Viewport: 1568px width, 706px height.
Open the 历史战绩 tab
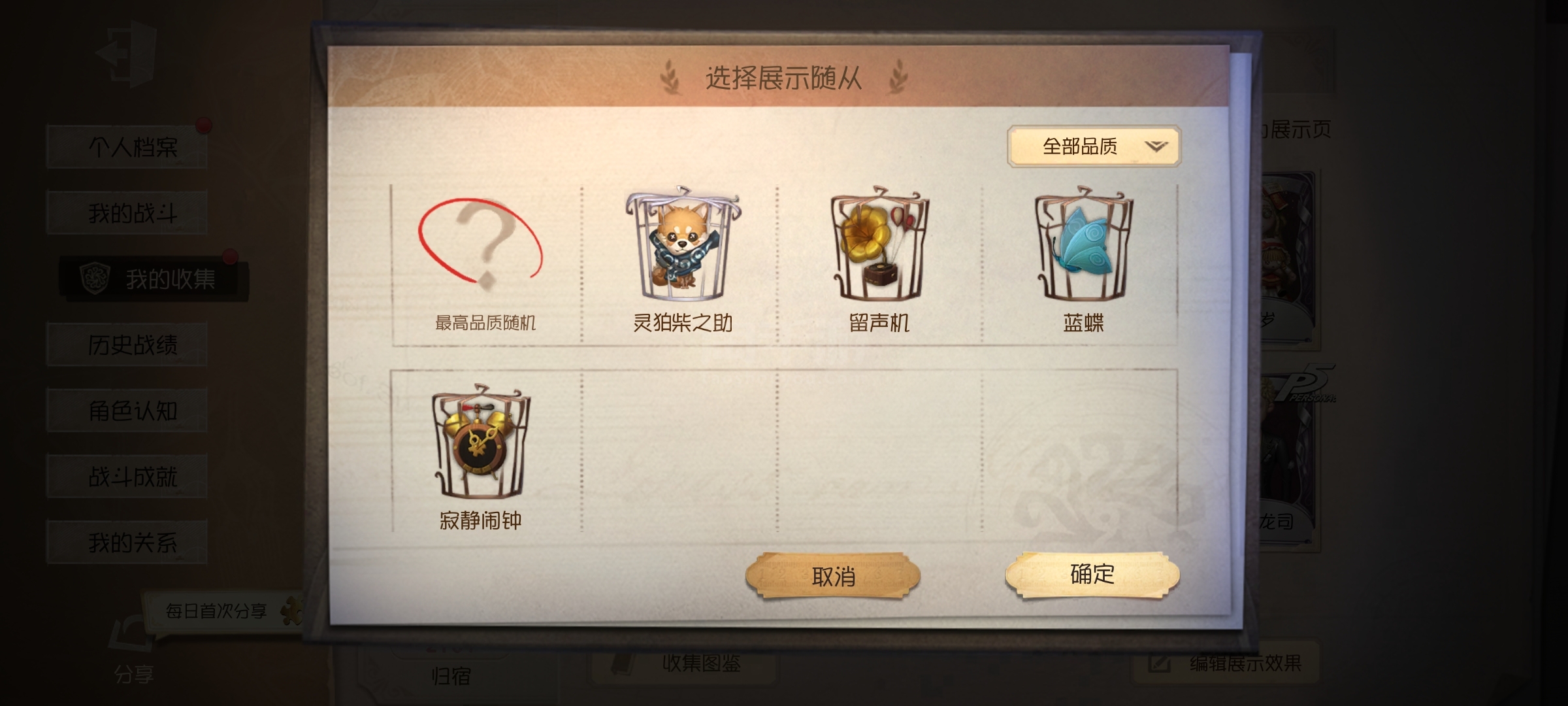click(x=127, y=345)
